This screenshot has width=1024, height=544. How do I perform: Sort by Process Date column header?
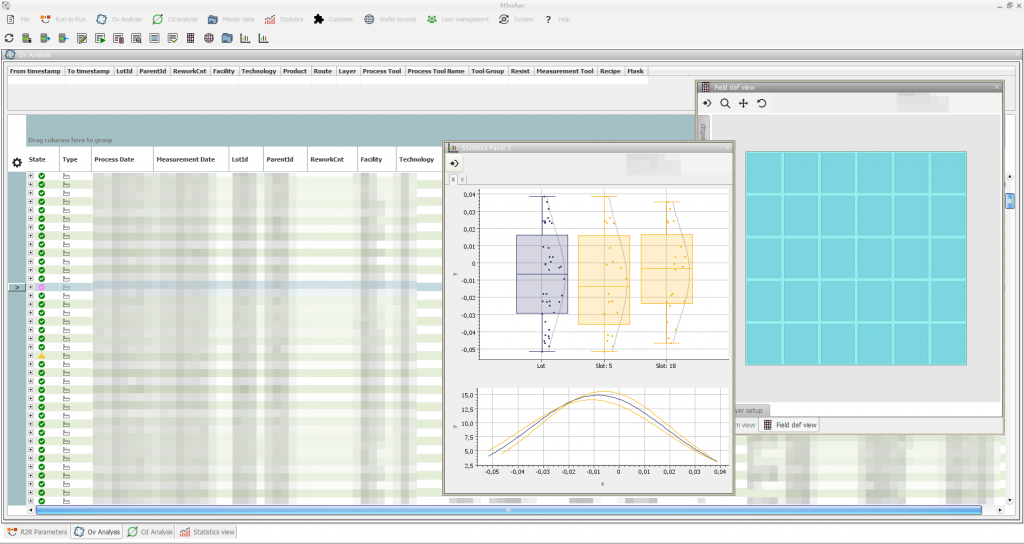coord(123,159)
